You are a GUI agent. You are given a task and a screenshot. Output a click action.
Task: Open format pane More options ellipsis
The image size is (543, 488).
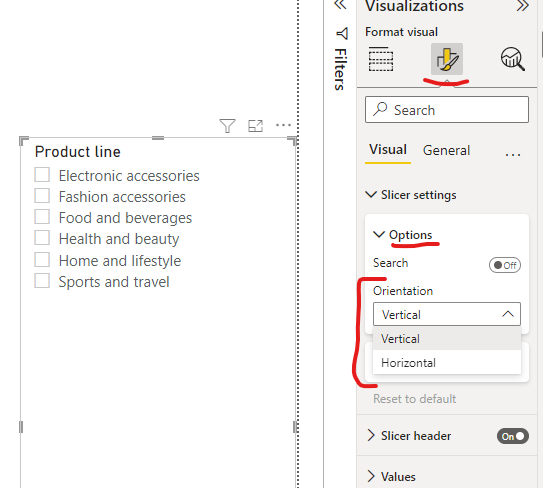513,154
